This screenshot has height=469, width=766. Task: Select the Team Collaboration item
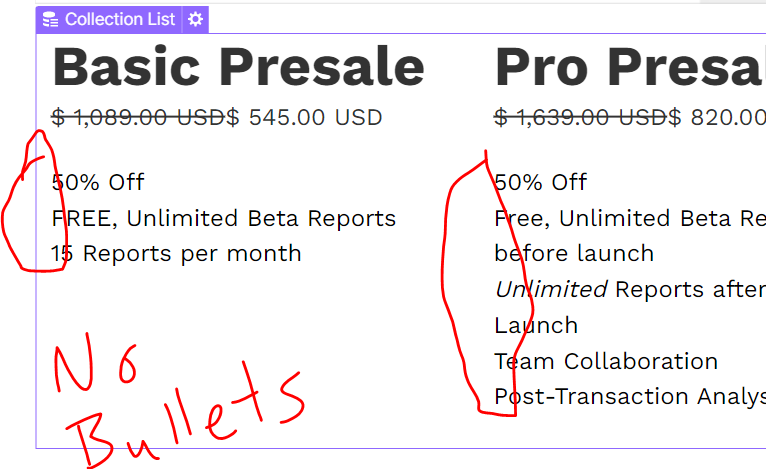click(x=606, y=361)
